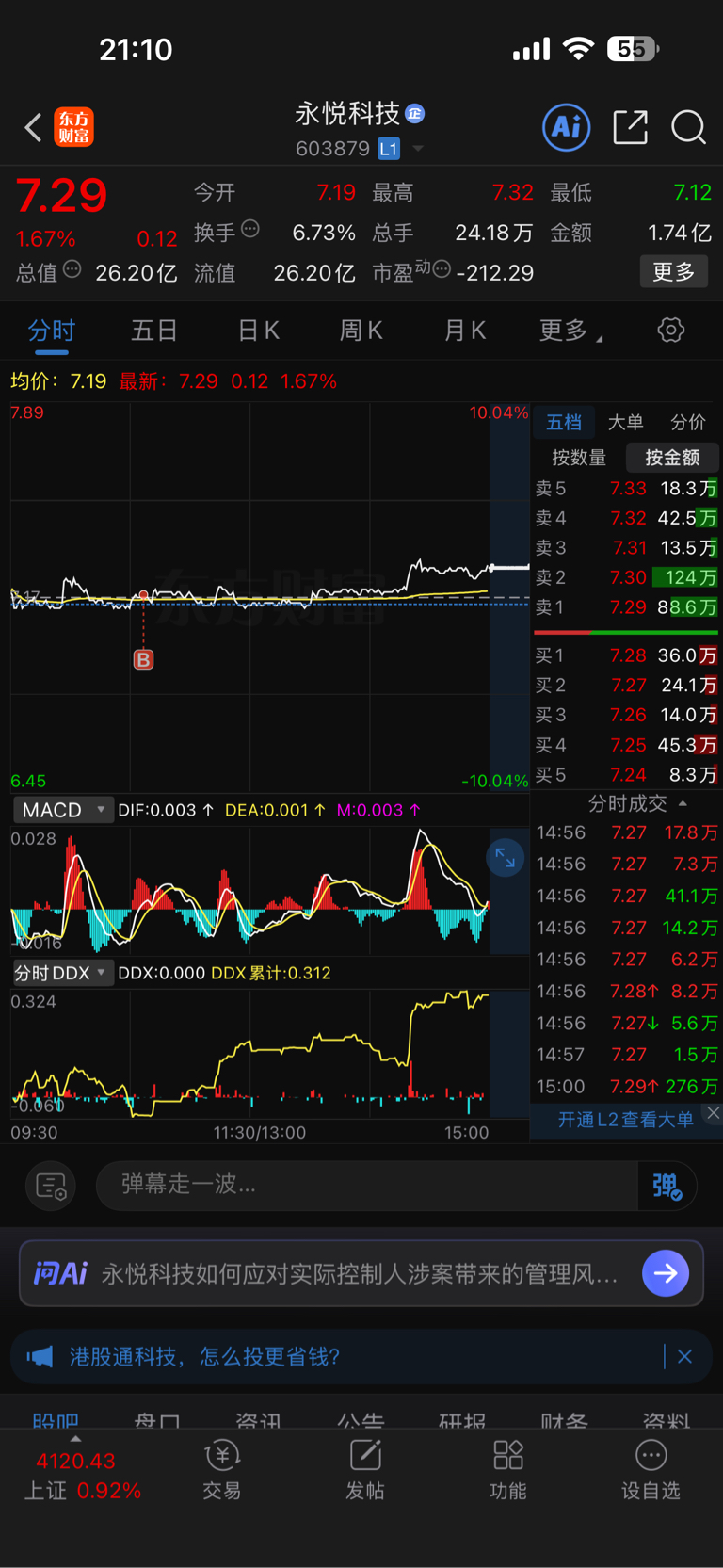
Task: Tap 开通L2查看大单 link
Action: (x=625, y=1119)
